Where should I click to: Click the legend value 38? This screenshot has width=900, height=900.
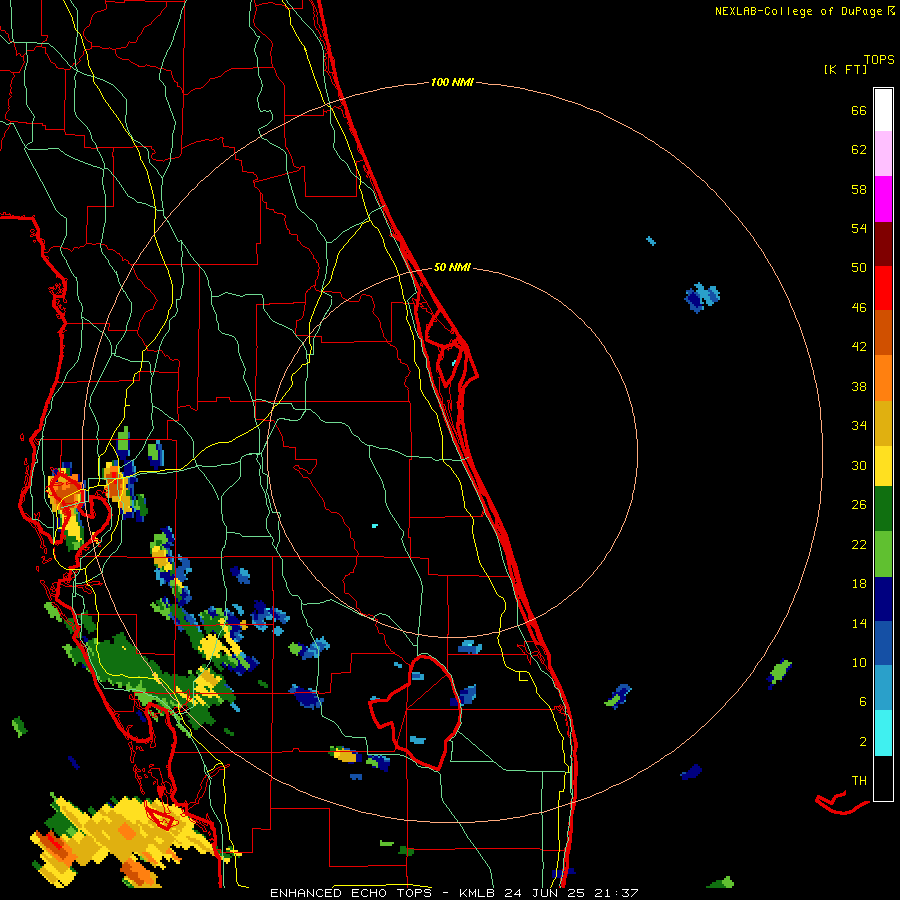pyautogui.click(x=859, y=387)
